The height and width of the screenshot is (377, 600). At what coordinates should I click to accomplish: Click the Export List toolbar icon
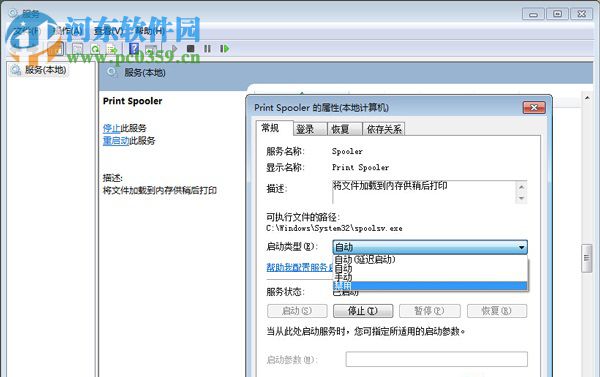[x=112, y=49]
